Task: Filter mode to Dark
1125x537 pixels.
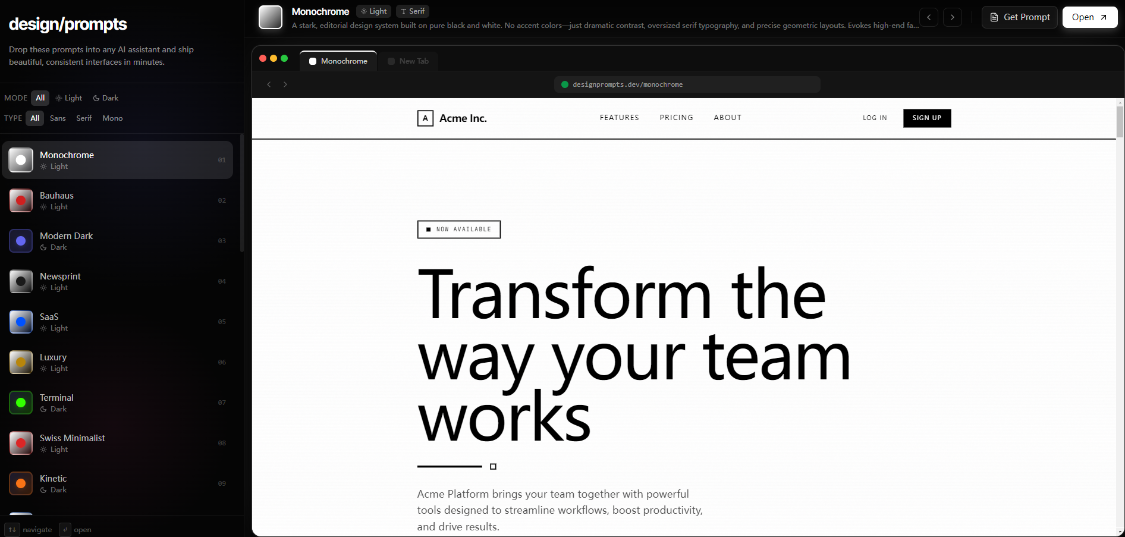Action: point(105,98)
